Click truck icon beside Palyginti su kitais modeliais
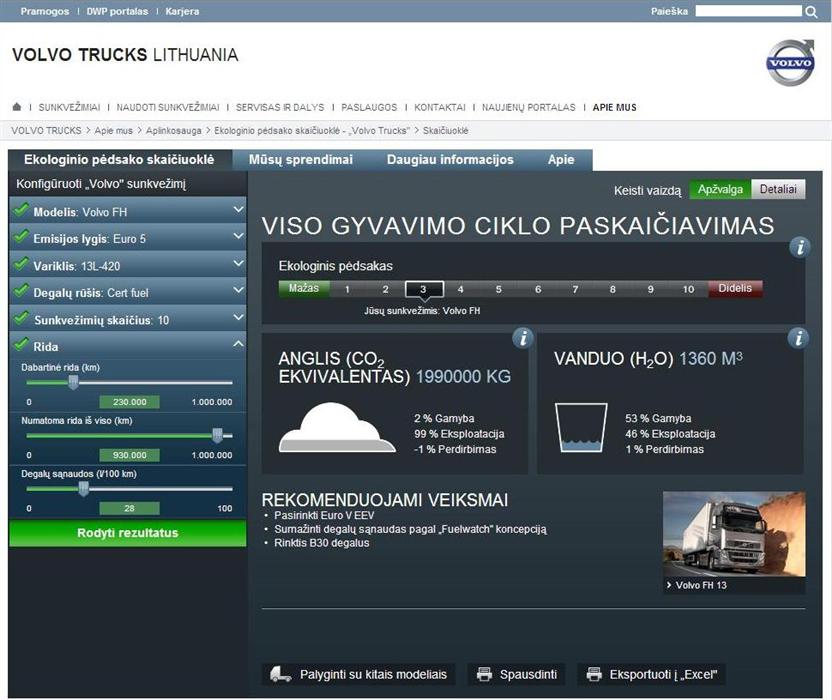The height and width of the screenshot is (700, 832). tap(280, 674)
